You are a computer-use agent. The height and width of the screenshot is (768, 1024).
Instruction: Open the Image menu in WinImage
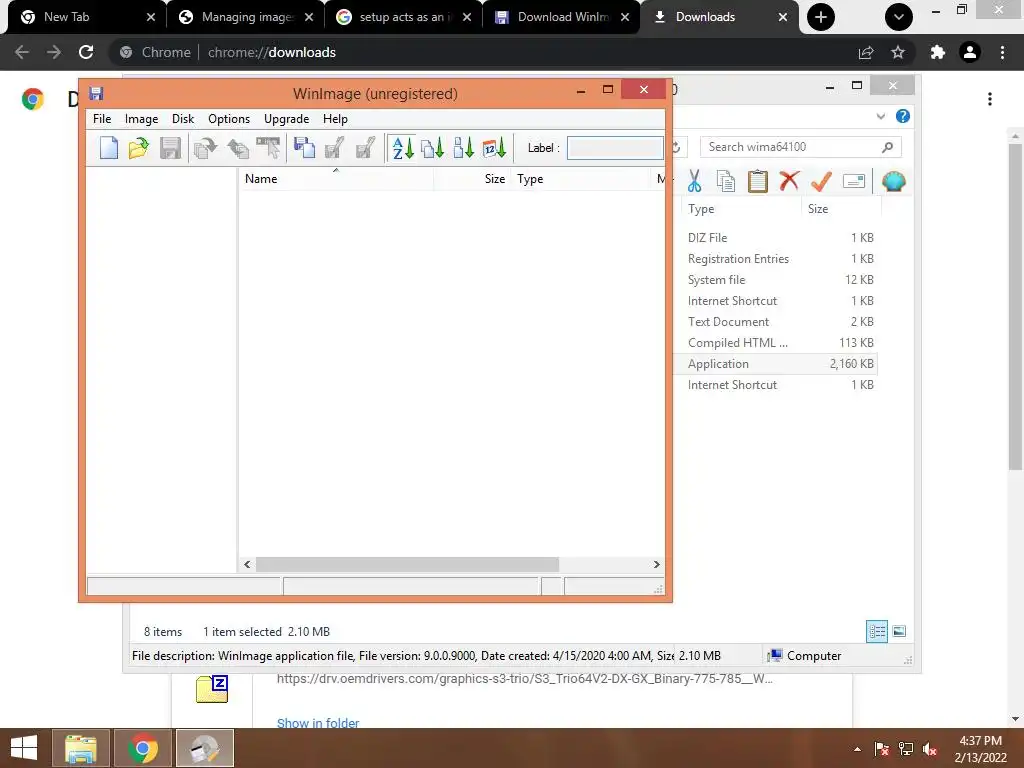(141, 119)
